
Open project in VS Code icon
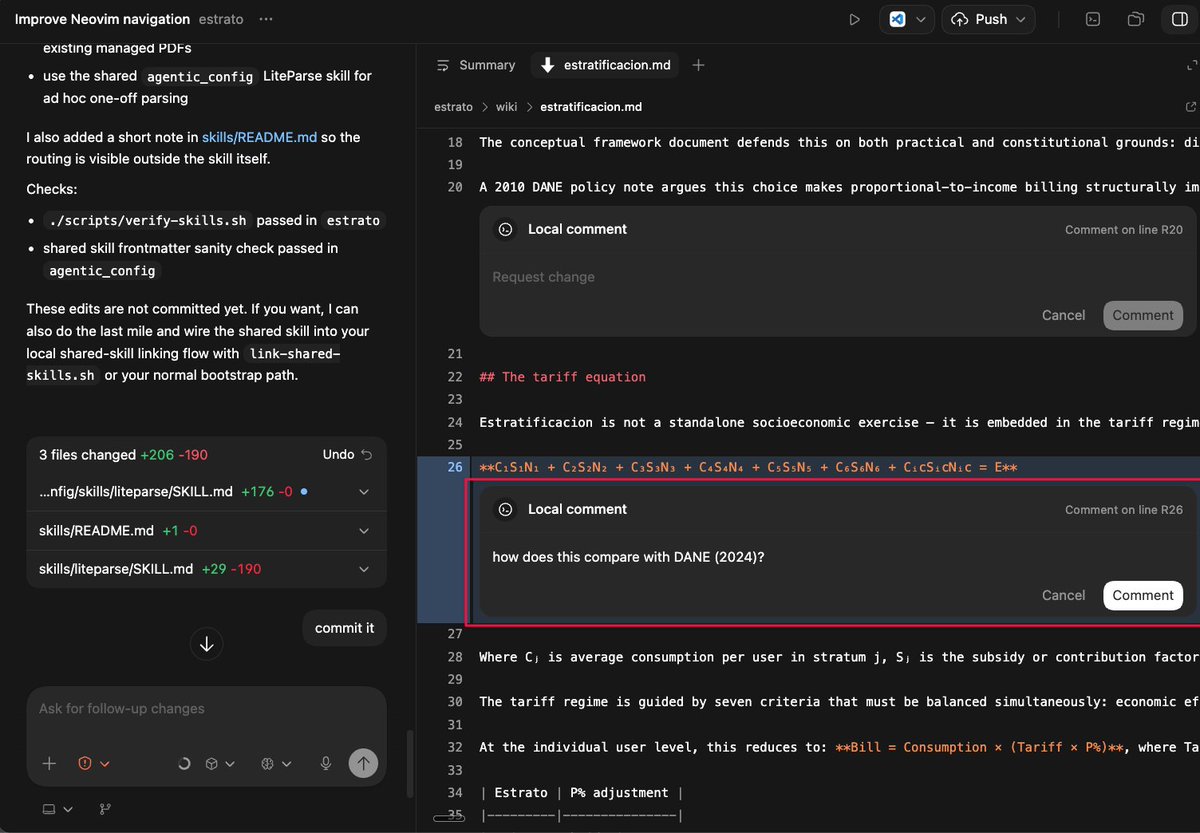(x=897, y=19)
